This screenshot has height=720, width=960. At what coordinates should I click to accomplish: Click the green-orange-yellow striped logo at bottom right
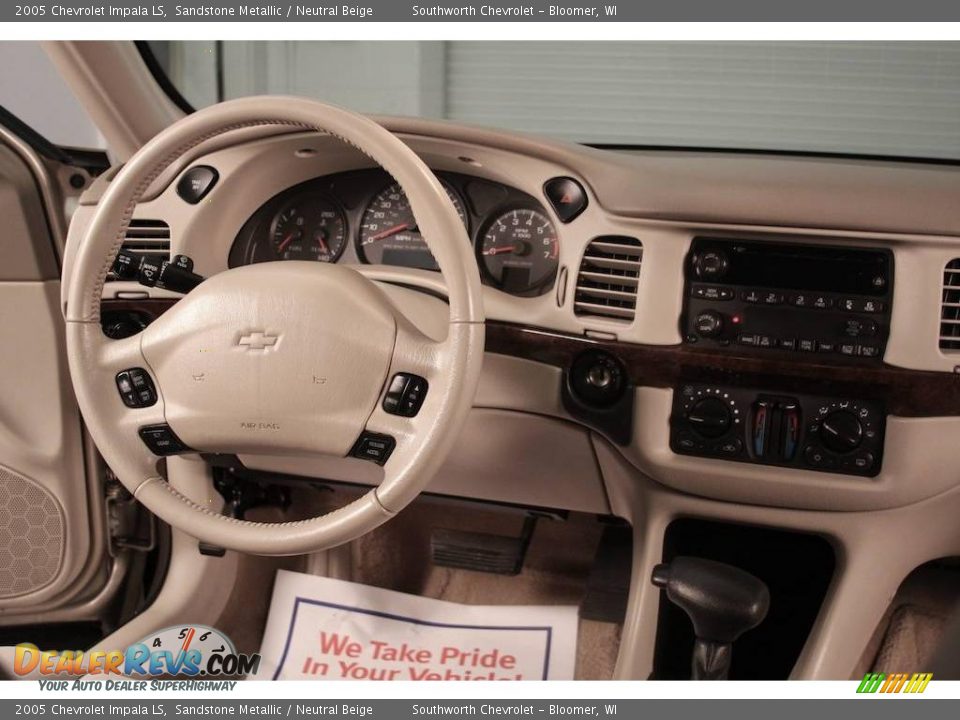[894, 683]
